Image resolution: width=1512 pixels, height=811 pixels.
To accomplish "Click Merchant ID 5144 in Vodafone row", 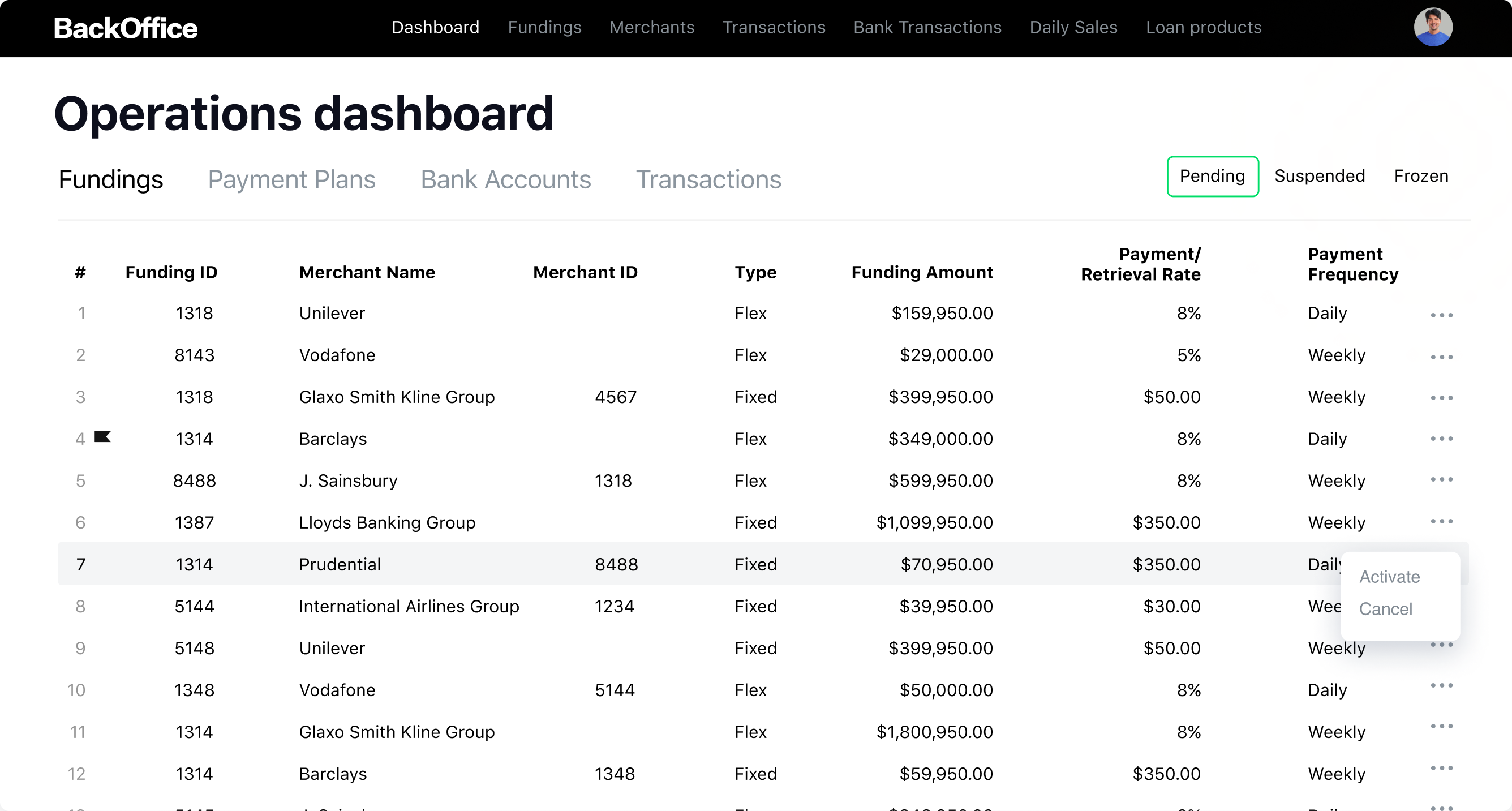I will (x=615, y=690).
